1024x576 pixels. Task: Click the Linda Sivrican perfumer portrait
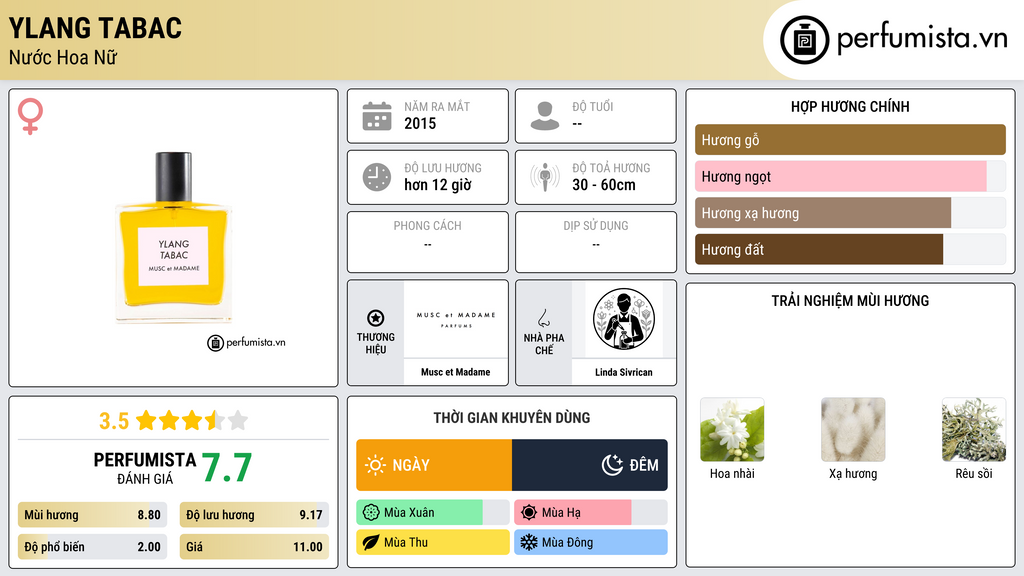click(x=624, y=319)
